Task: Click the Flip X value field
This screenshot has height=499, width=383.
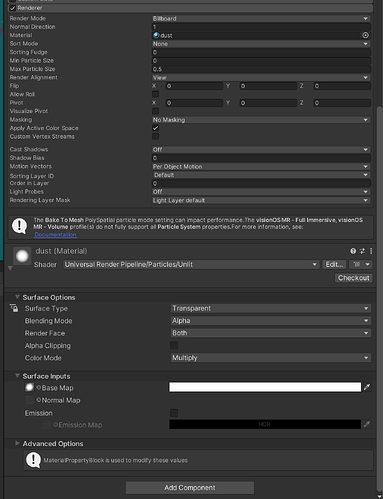Action: point(194,86)
